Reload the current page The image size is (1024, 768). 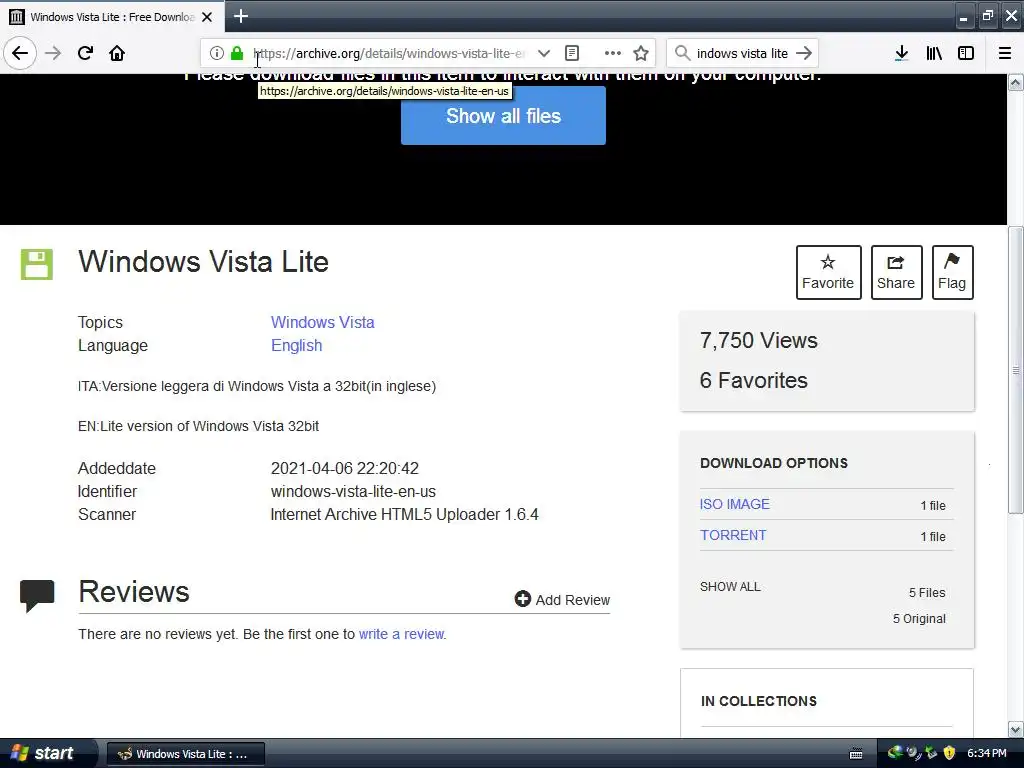(85, 53)
